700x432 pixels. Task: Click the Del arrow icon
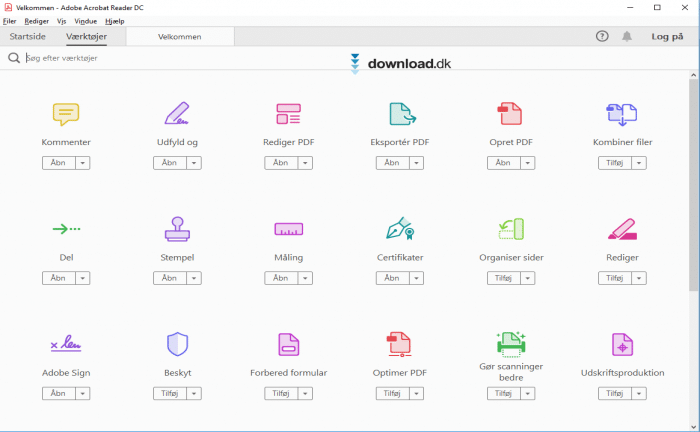[67, 229]
